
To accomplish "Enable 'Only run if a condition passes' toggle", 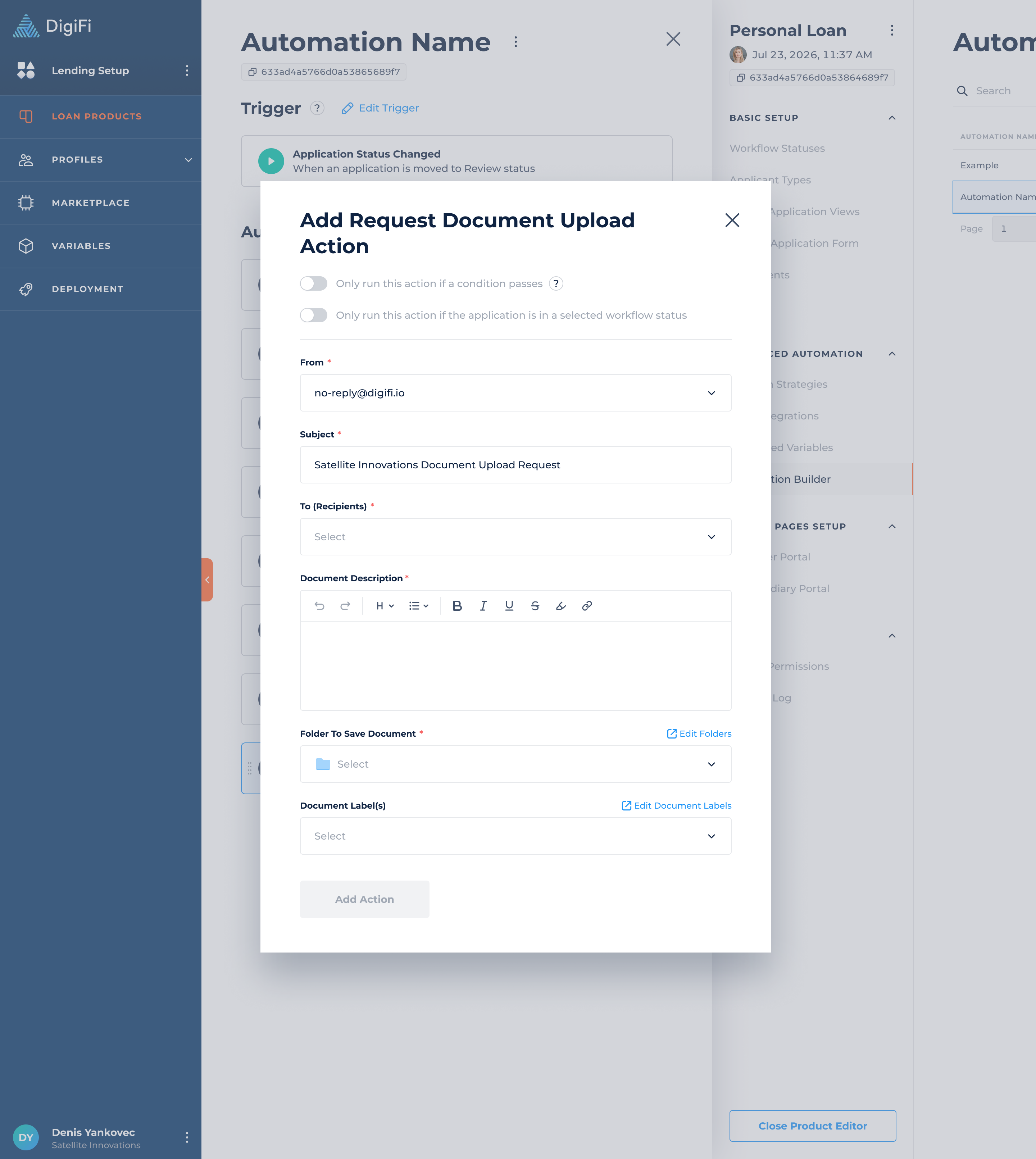I will point(314,283).
